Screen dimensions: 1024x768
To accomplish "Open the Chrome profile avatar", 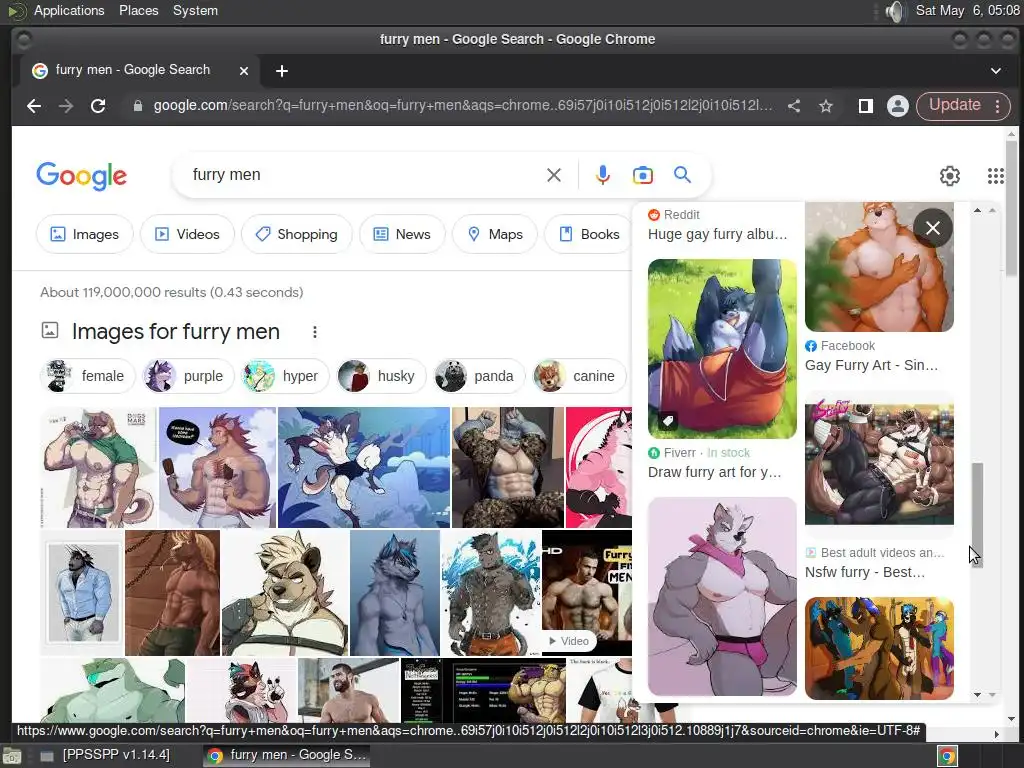I will click(x=898, y=106).
